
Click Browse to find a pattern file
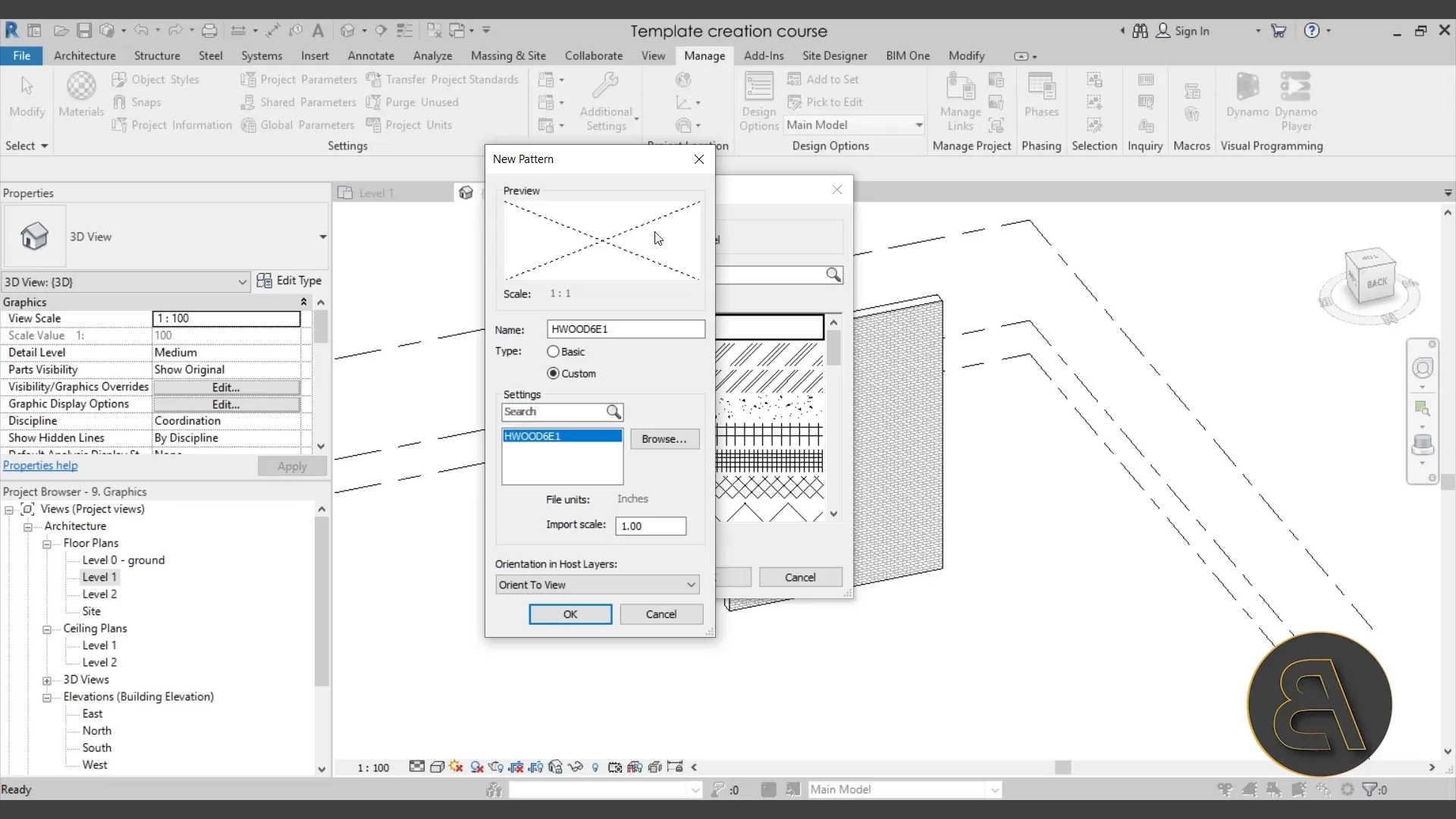pos(664,439)
